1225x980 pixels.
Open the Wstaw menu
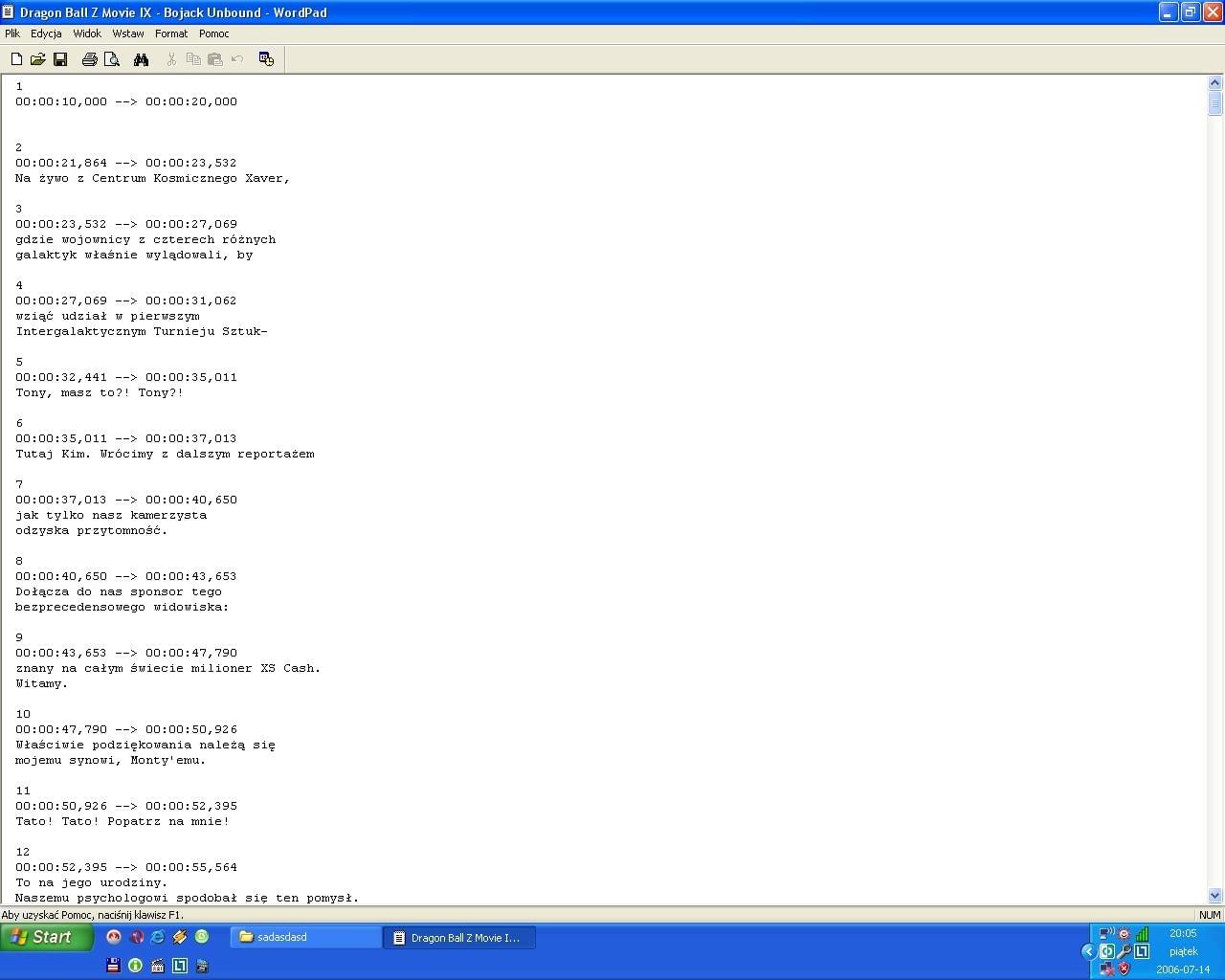coord(128,33)
